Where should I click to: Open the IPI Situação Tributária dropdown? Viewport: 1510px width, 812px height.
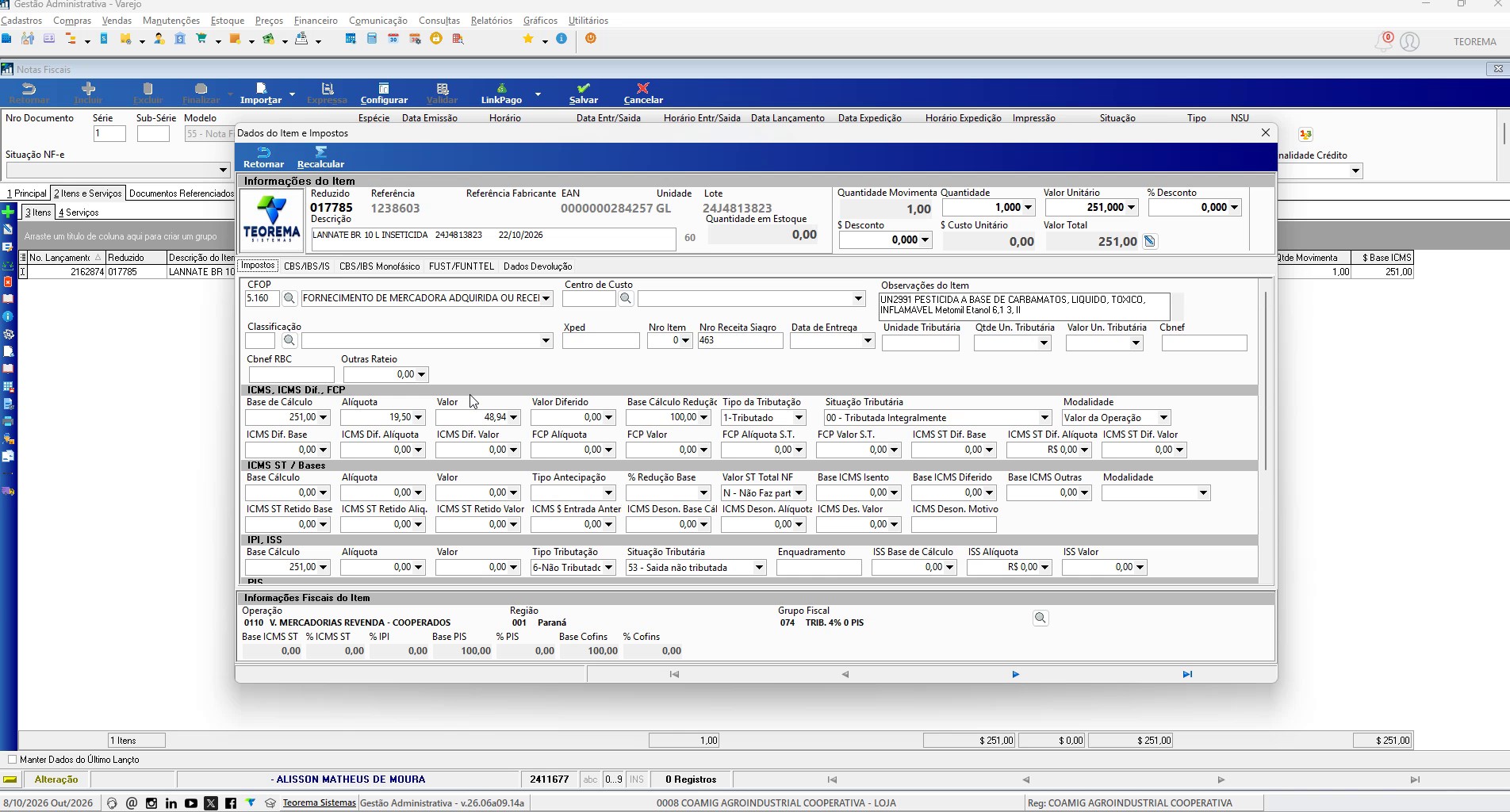pyautogui.click(x=759, y=568)
